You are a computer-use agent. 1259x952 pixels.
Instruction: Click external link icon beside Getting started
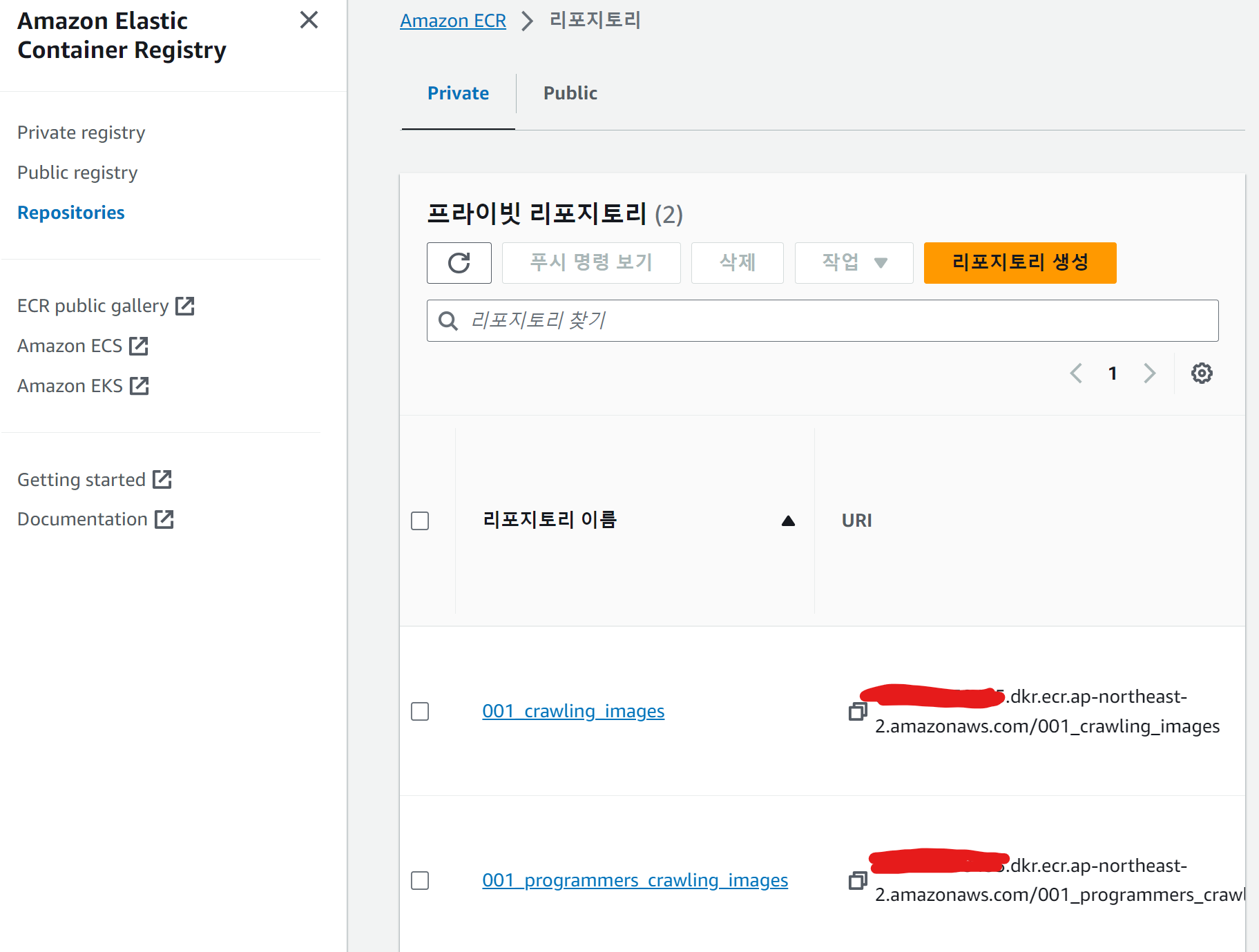tap(162, 479)
